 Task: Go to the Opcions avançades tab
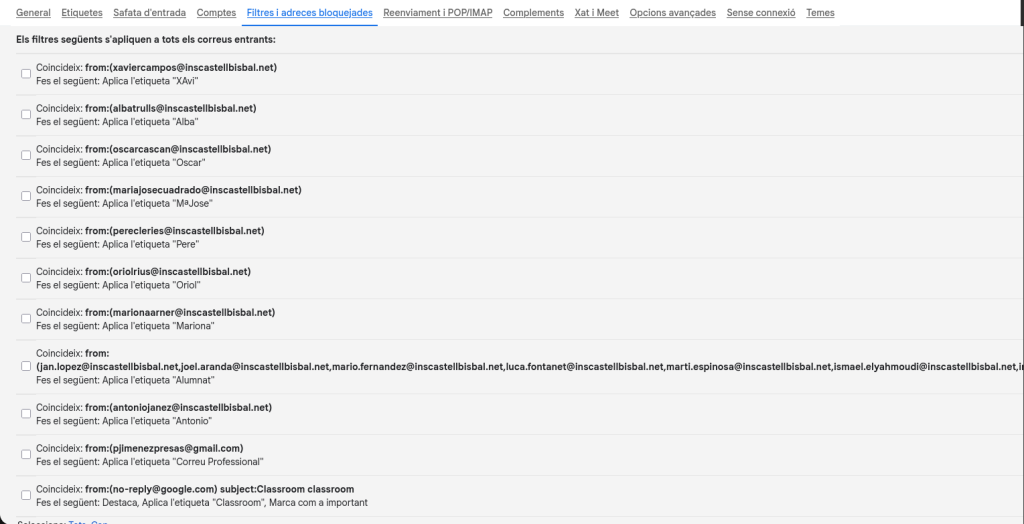click(x=672, y=13)
